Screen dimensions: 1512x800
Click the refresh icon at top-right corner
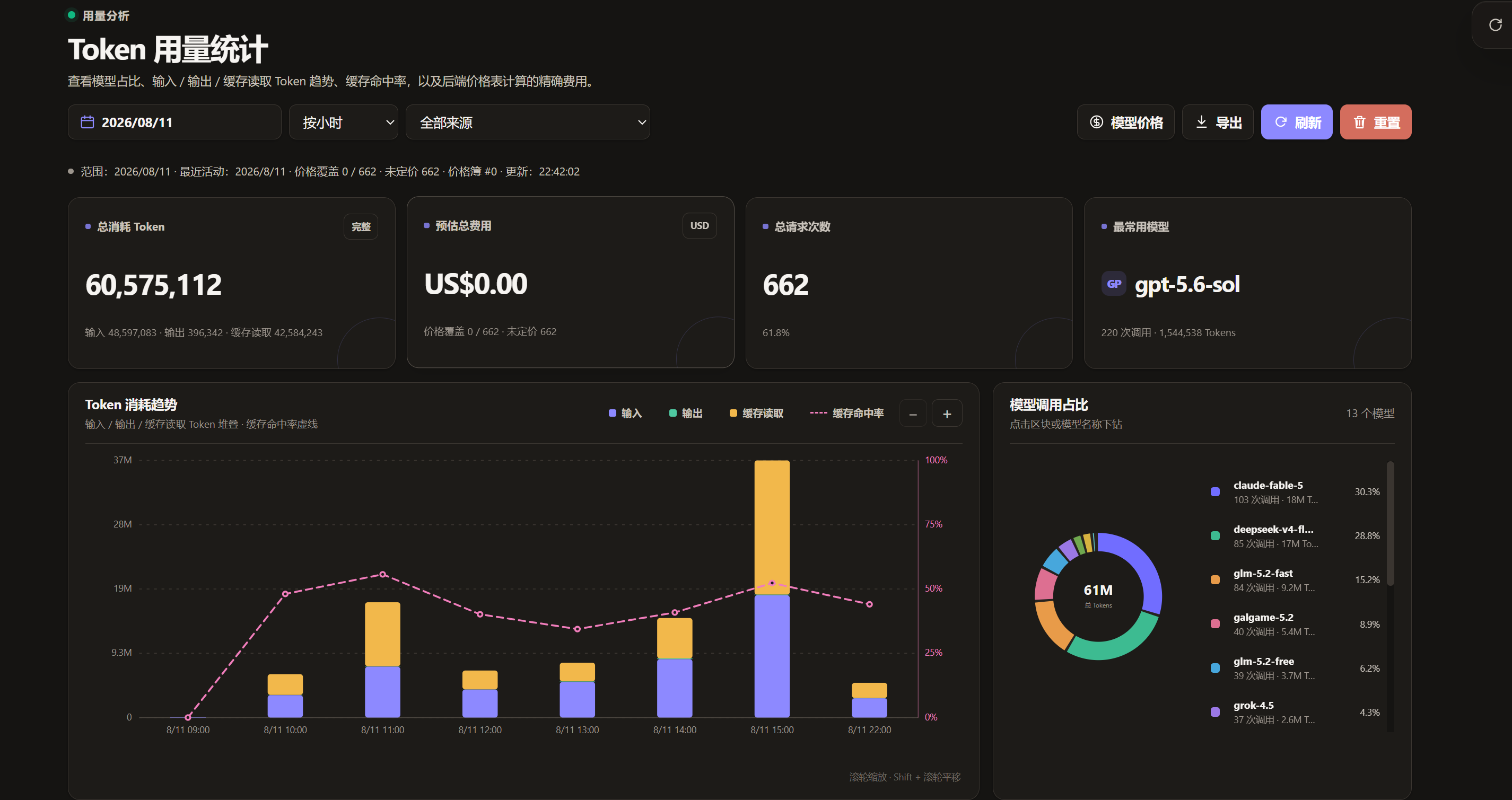pyautogui.click(x=1495, y=24)
